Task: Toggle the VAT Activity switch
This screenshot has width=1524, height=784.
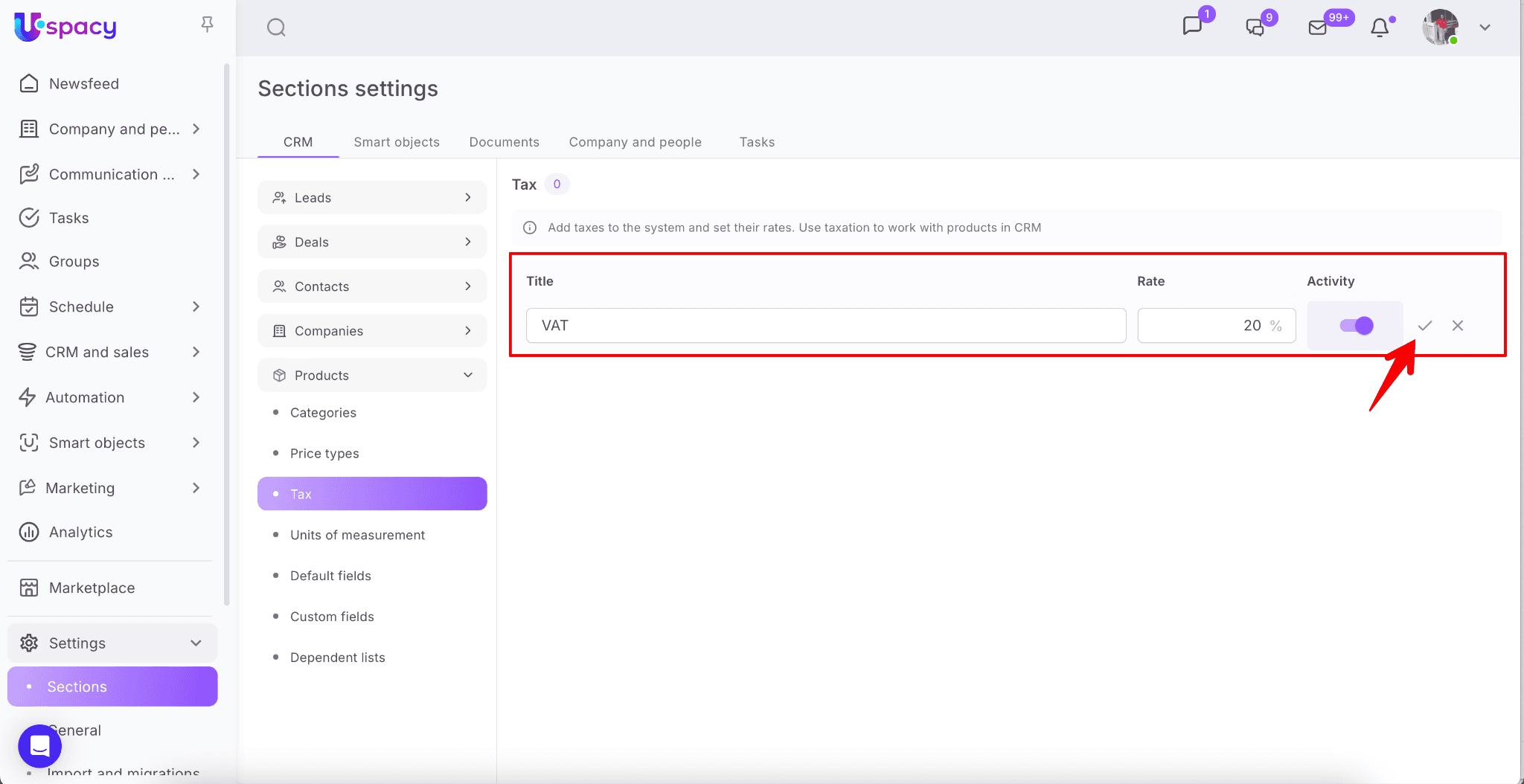Action: (x=1356, y=326)
